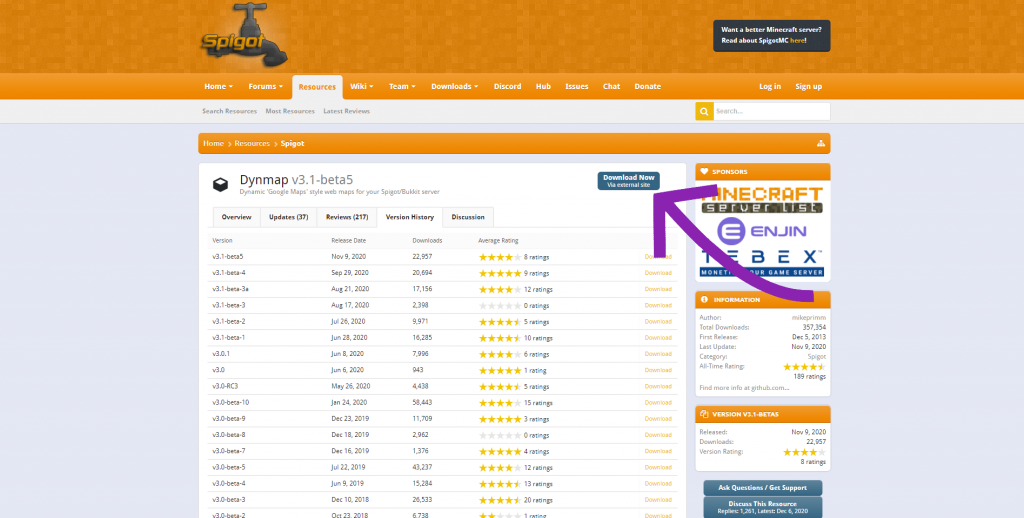Expand the Forums menu dropdown

click(x=265, y=86)
